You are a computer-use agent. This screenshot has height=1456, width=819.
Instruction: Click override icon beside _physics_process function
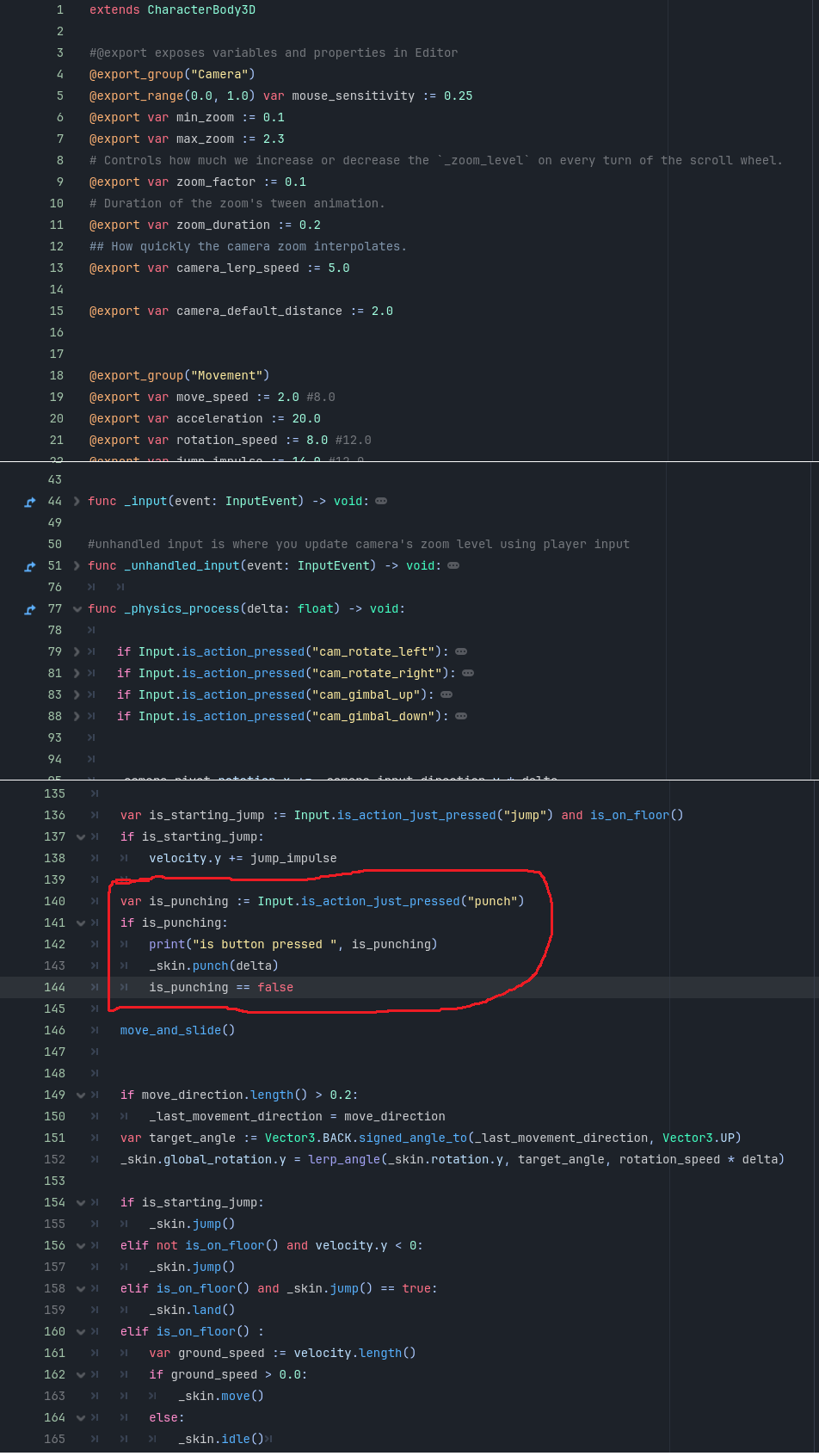pyautogui.click(x=30, y=609)
